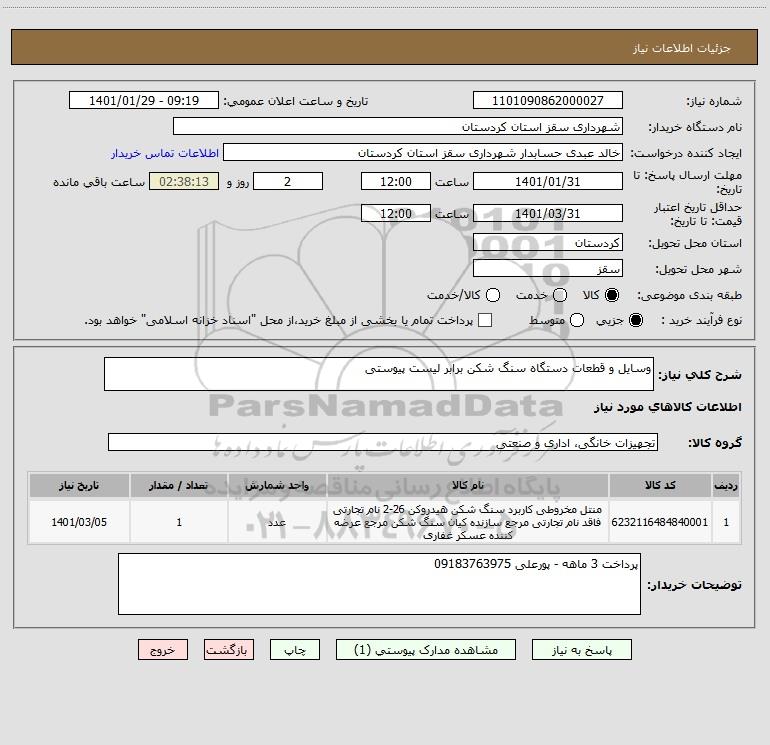
Task: Click the delivery province field کردستان
Action: click(x=548, y=242)
